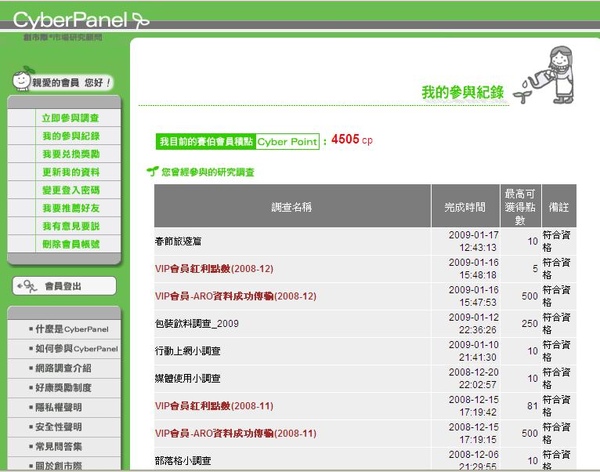Screen dimensions: 600x472
Task: Click sprout icon beside 您曾經參與的研究調查
Action: (153, 171)
